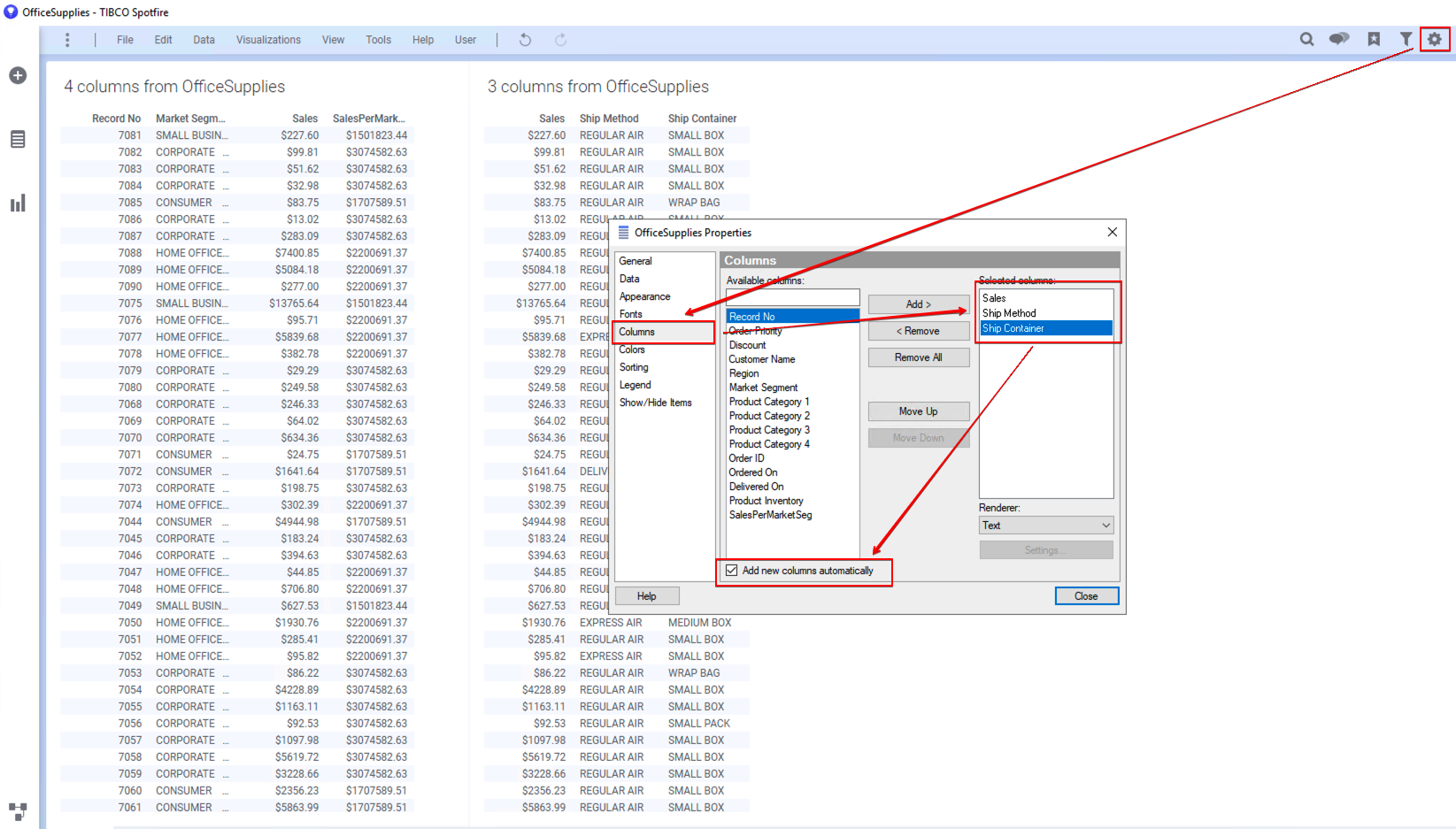Screen dimensions: 1456x829
Task: Select Sorting in properties category list
Action: (x=634, y=367)
